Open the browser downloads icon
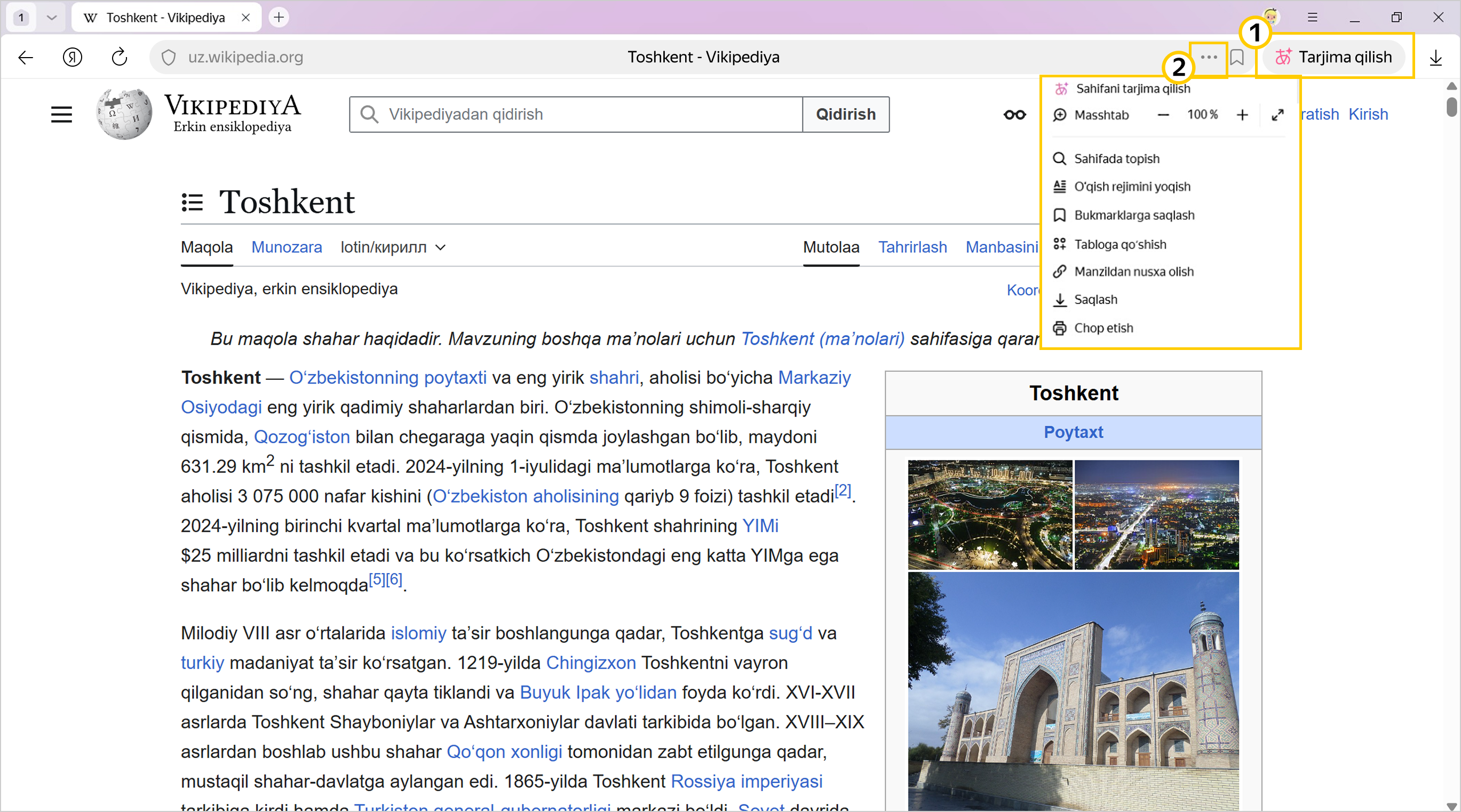1461x812 pixels. (x=1435, y=57)
